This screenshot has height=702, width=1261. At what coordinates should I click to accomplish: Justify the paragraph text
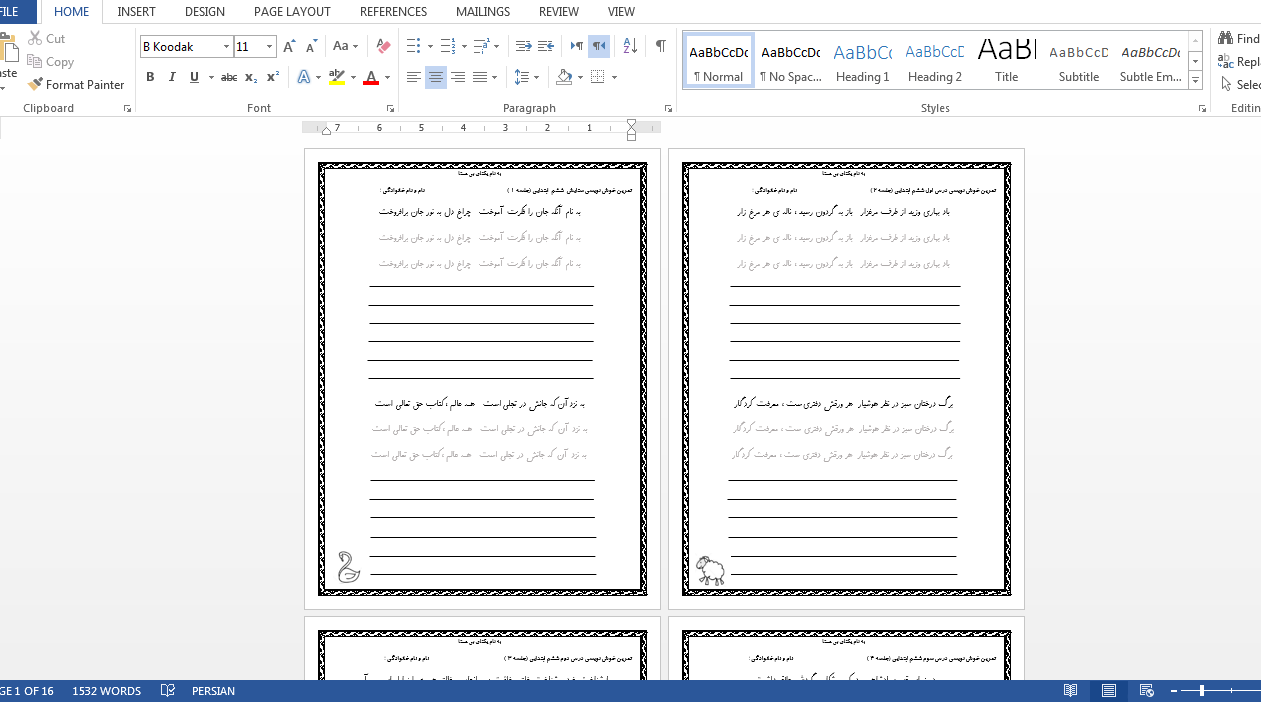pos(480,77)
